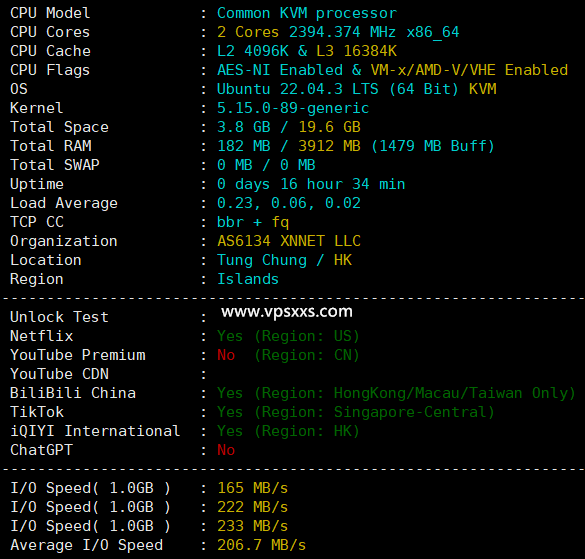Viewport: 585px width, 559px height.
Task: Click the www.vpsxxs.com watermark link
Action: [x=287, y=312]
